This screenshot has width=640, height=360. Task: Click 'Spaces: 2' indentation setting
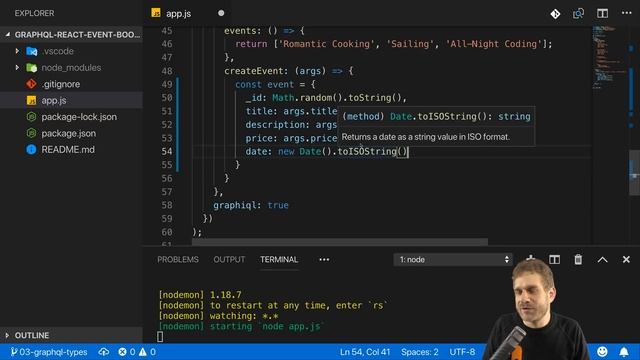pos(420,352)
